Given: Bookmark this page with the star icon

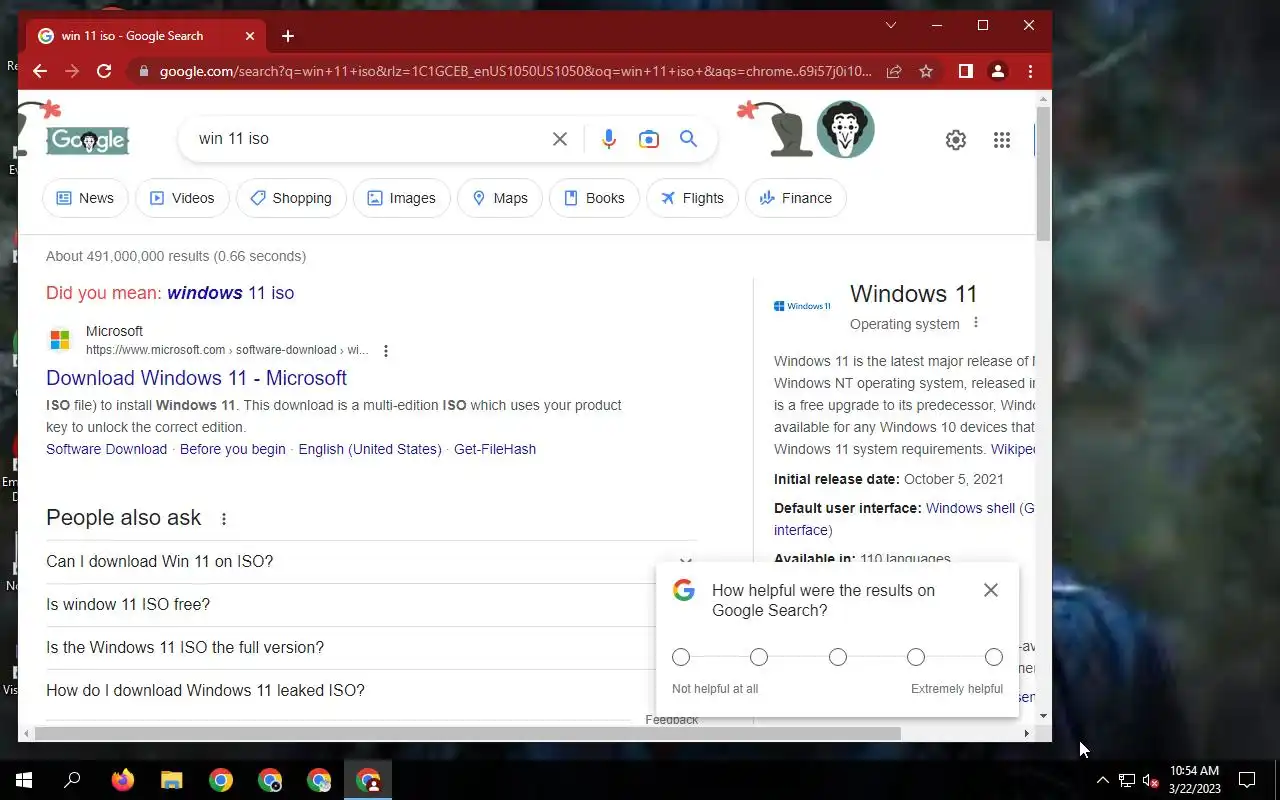Looking at the screenshot, I should click(x=926, y=71).
